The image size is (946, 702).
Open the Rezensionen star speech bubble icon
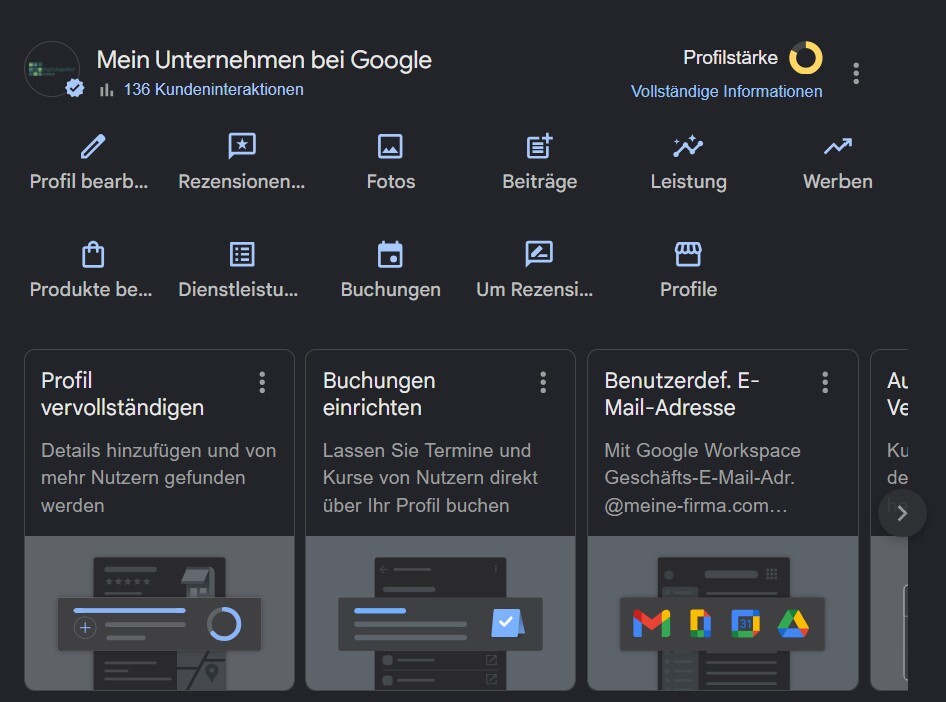pyautogui.click(x=242, y=146)
